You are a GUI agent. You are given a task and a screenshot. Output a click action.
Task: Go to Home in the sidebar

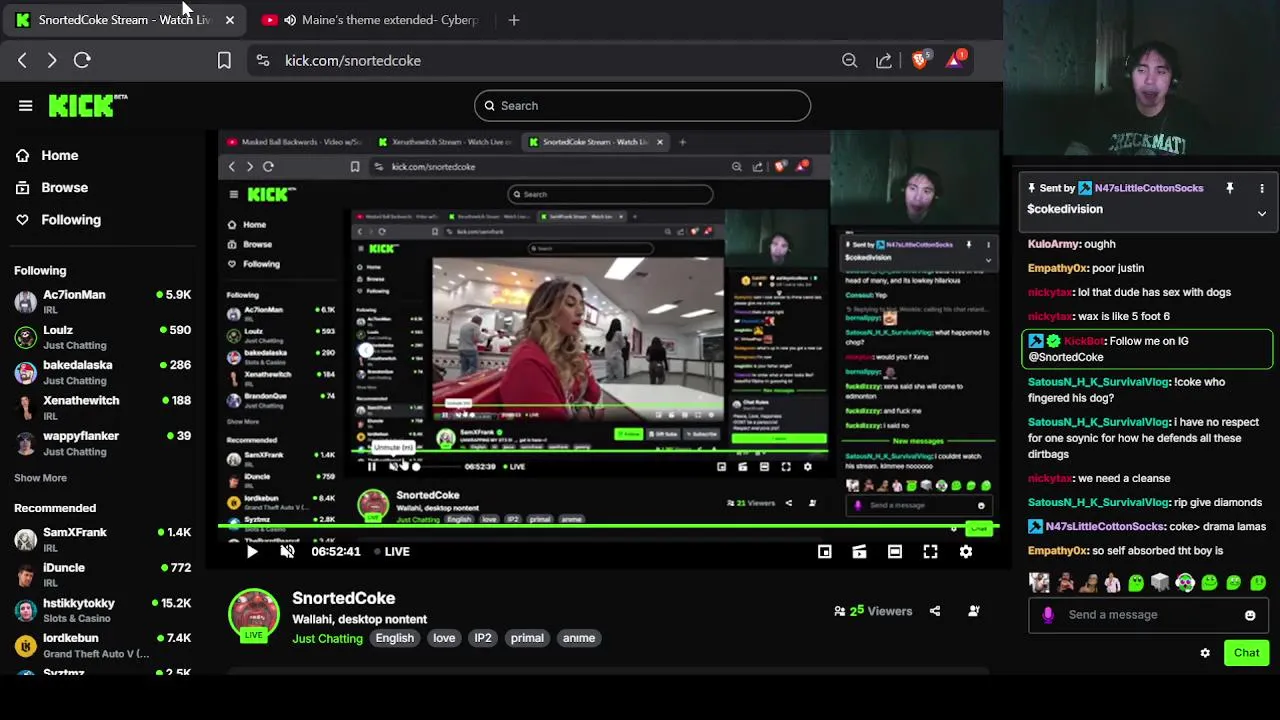point(59,155)
